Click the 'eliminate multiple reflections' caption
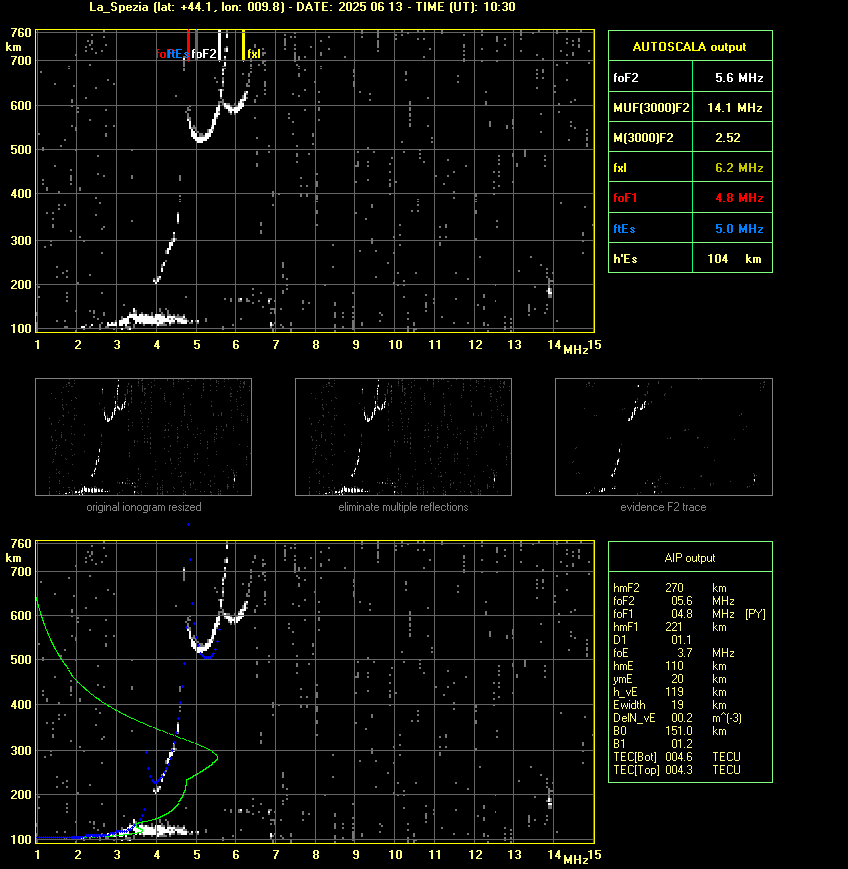This screenshot has height=869, width=848. click(403, 507)
